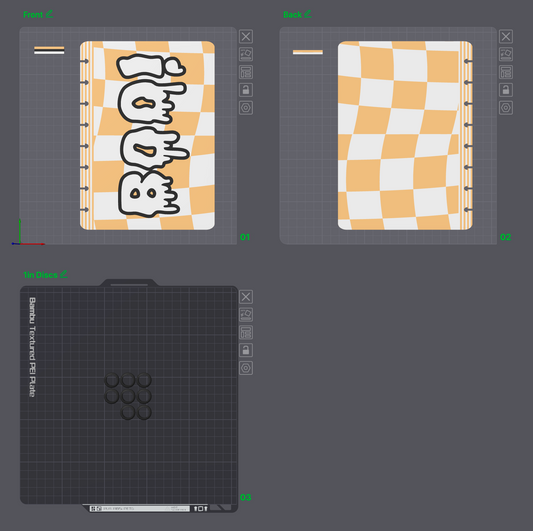Click the '1in Discs' plate name label
The height and width of the screenshot is (531, 533).
coord(40,275)
